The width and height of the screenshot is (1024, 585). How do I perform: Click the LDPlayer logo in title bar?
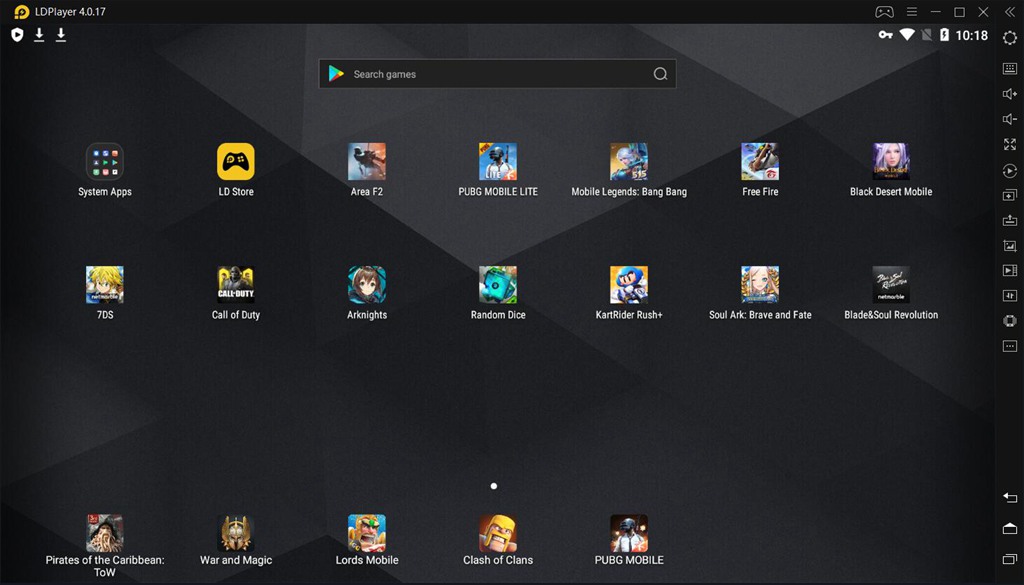pyautogui.click(x=22, y=12)
